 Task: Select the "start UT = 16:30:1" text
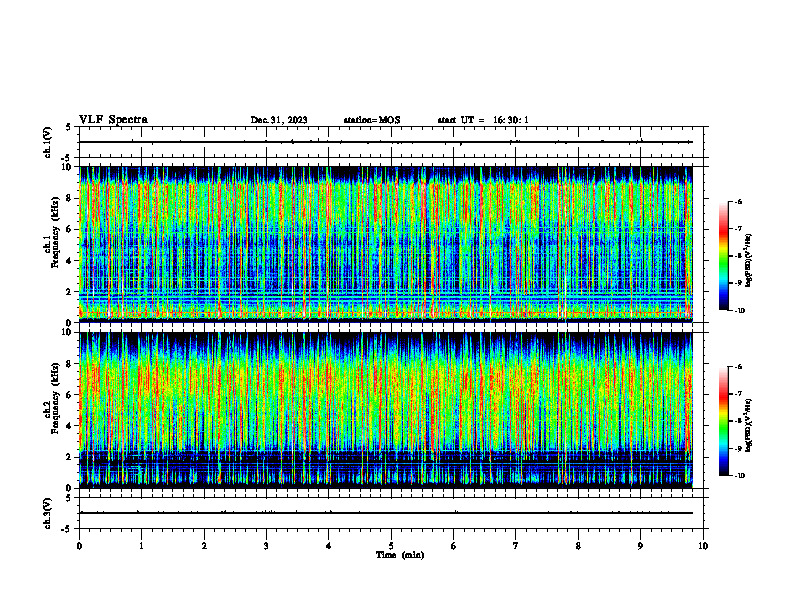tap(483, 120)
